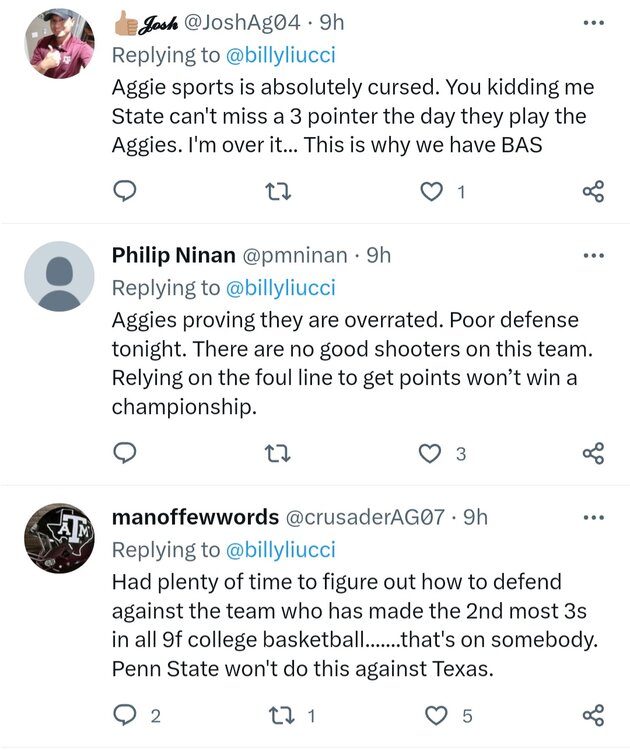
Task: Like manoffewwords' tweet with 5 likes
Action: [437, 715]
